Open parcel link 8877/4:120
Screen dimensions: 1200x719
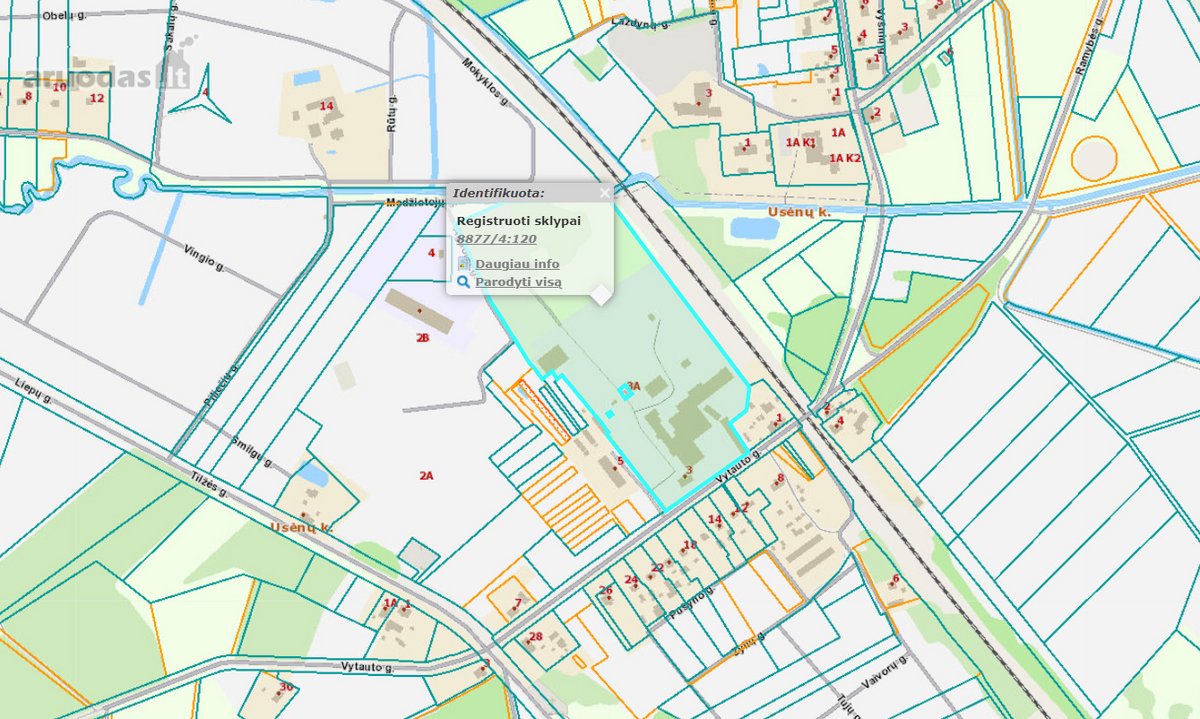pyautogui.click(x=497, y=239)
